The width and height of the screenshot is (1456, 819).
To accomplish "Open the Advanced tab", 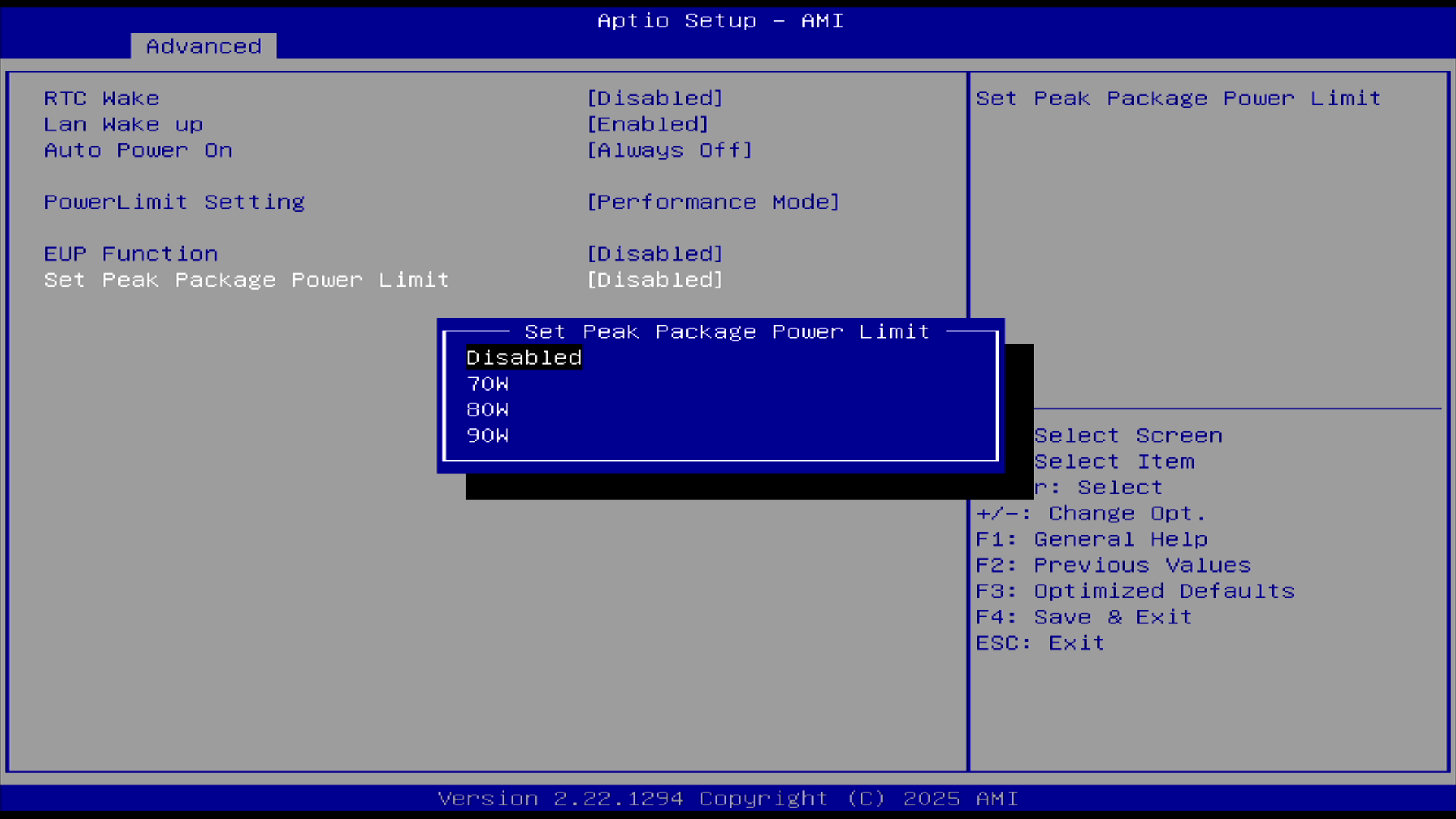I will coord(203,46).
